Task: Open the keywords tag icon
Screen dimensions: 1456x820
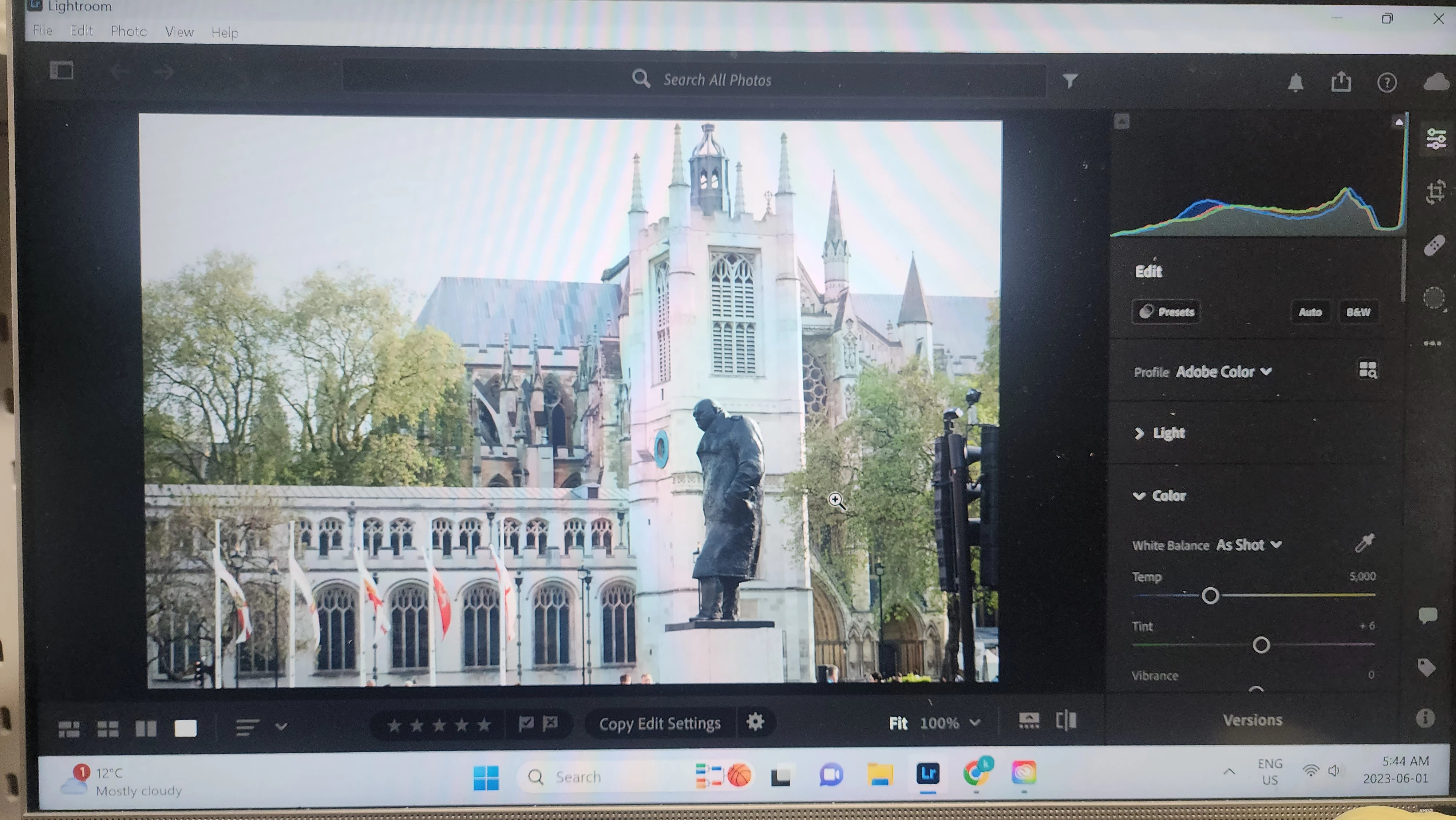Action: (x=1427, y=667)
